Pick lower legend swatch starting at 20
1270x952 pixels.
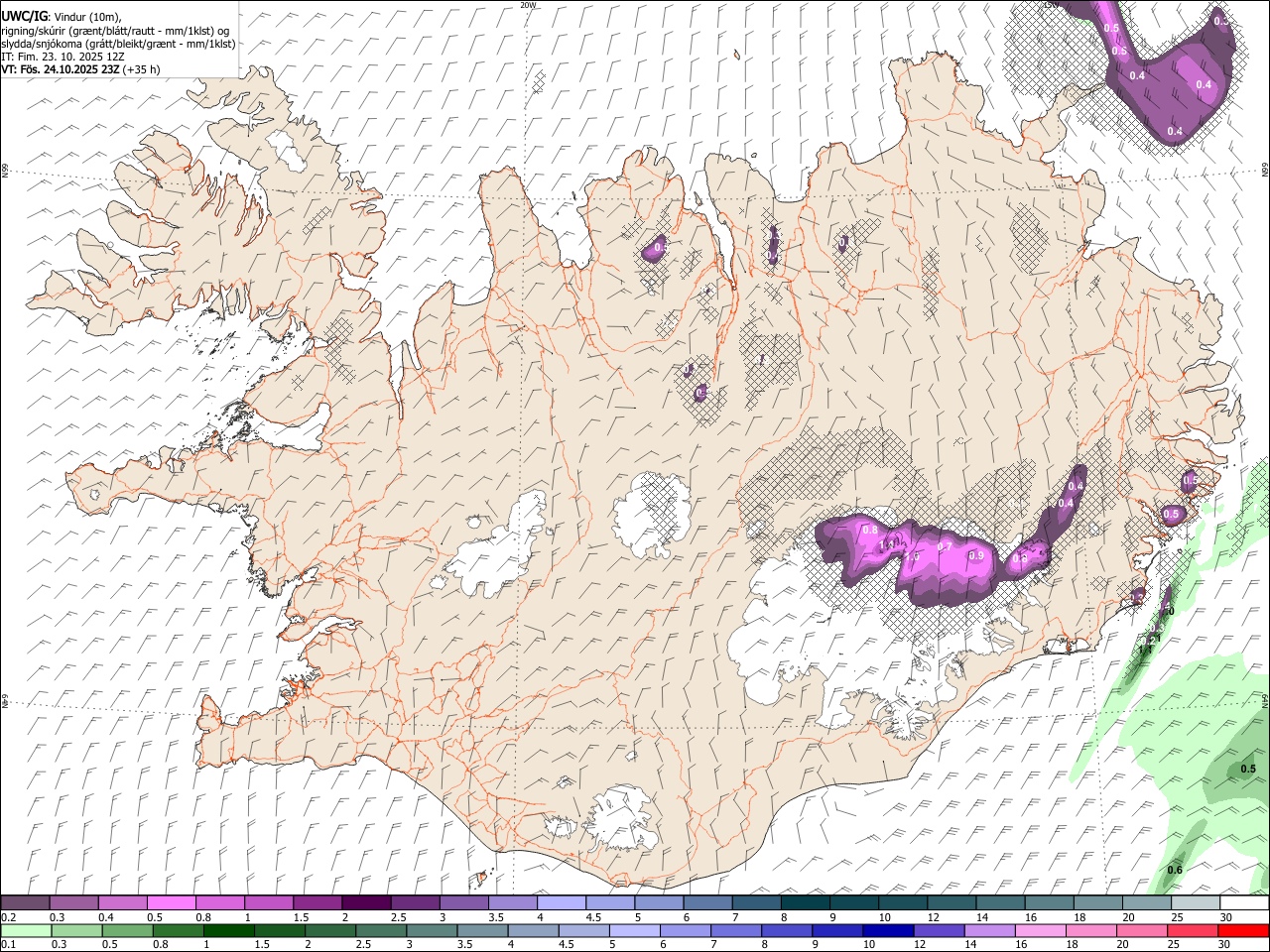[1143, 930]
